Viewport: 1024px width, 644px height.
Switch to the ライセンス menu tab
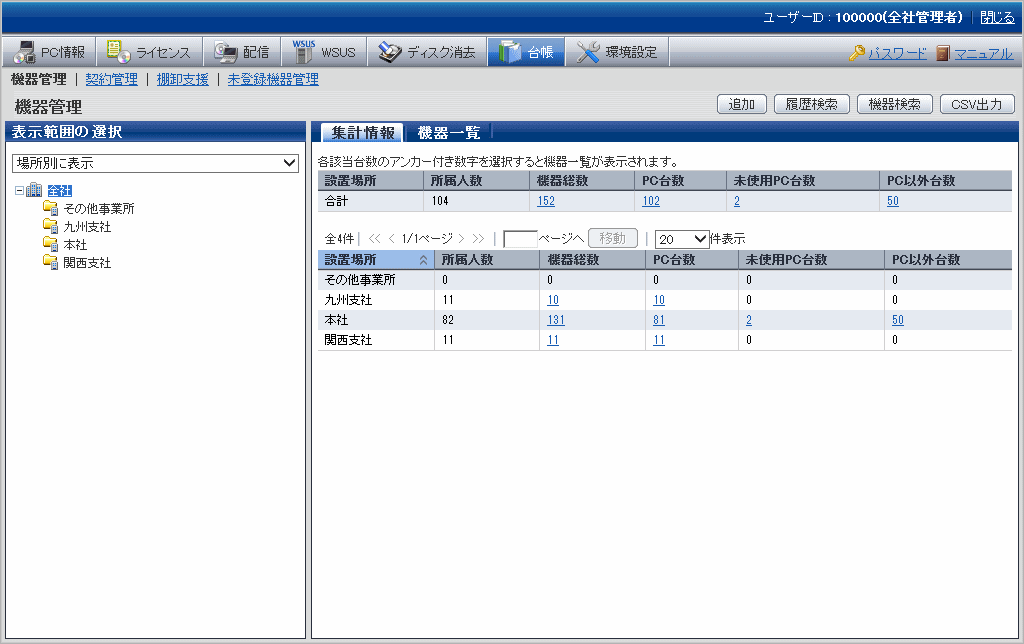pos(150,52)
